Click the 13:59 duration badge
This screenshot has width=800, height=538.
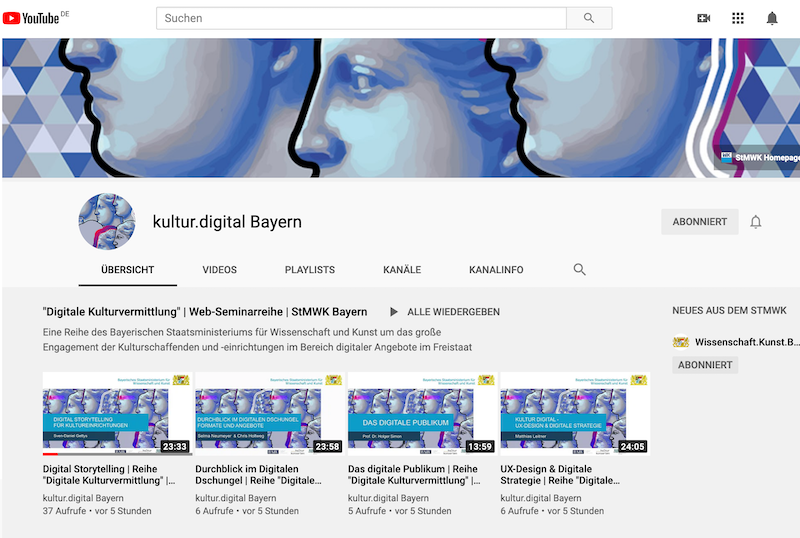(480, 447)
